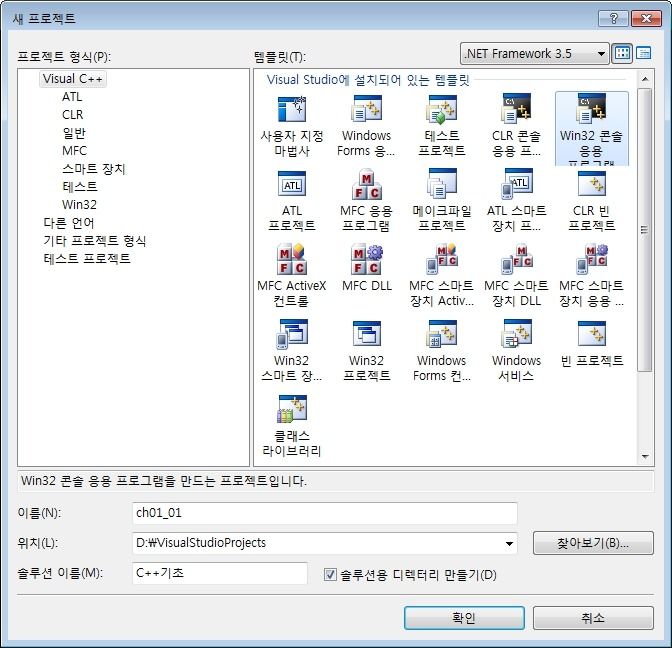The width and height of the screenshot is (672, 648).
Task: Click the 이름 project name field
Action: click(x=324, y=513)
